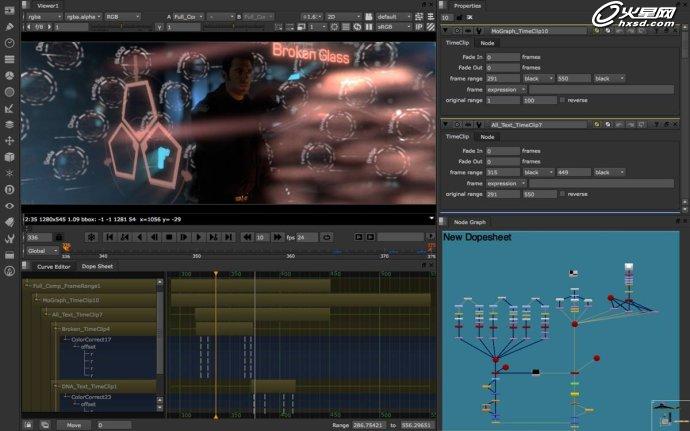Toggle proxy mode button in viewer
This screenshot has height=431, width=690.
pyautogui.click(x=301, y=27)
